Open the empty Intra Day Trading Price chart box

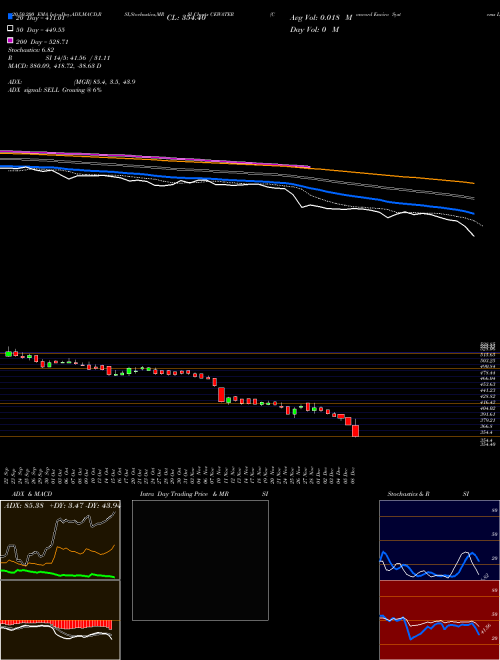200,560
